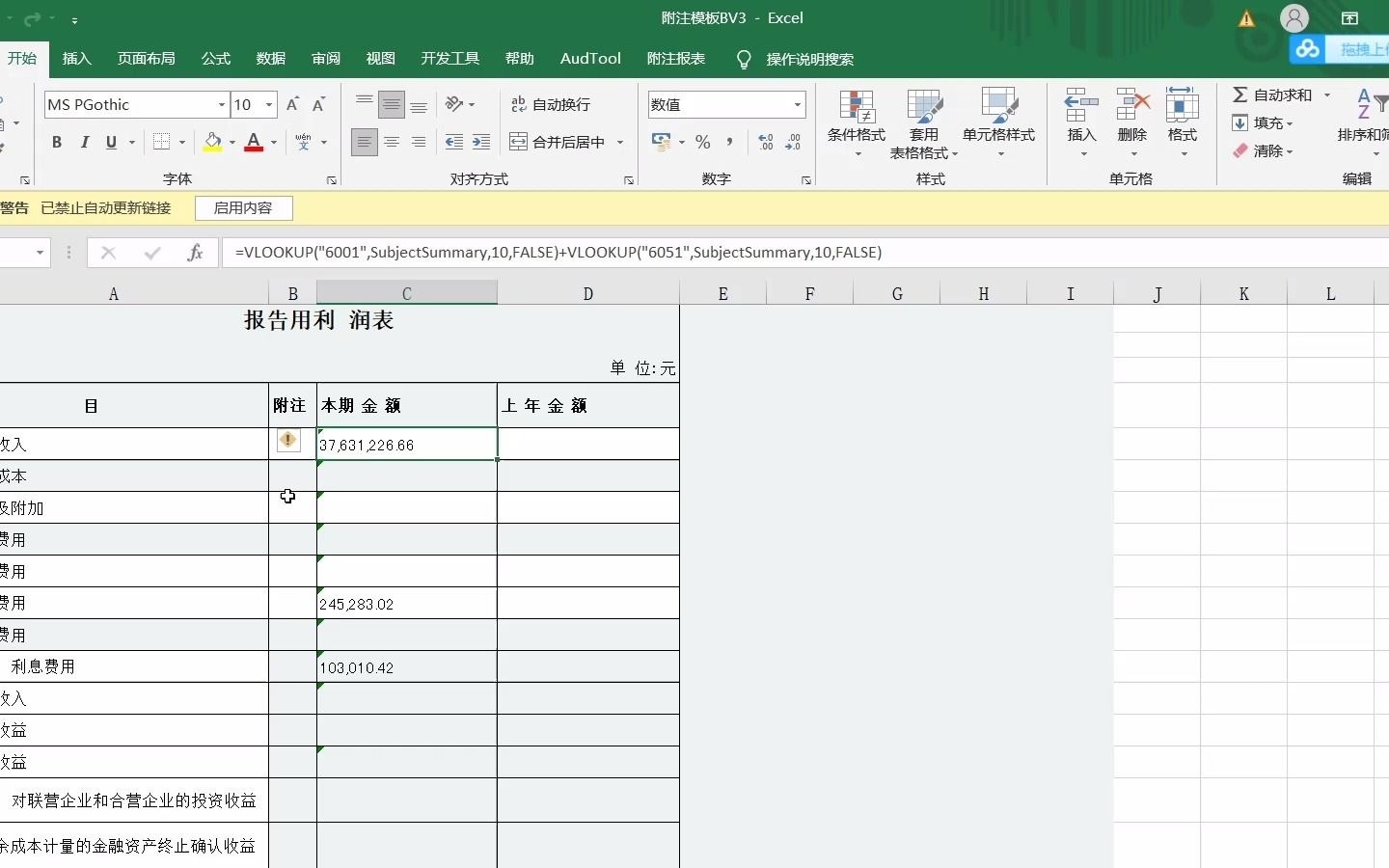Open Font dialog launcher (字体)
Screen dimensions: 1389x868
(332, 180)
